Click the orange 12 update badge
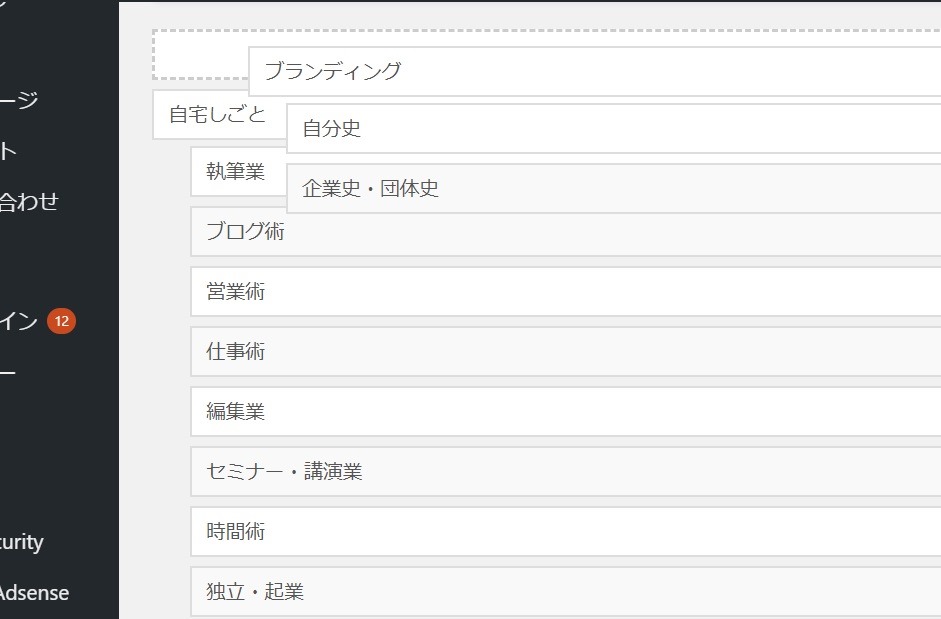The height and width of the screenshot is (619, 941). (x=61, y=321)
